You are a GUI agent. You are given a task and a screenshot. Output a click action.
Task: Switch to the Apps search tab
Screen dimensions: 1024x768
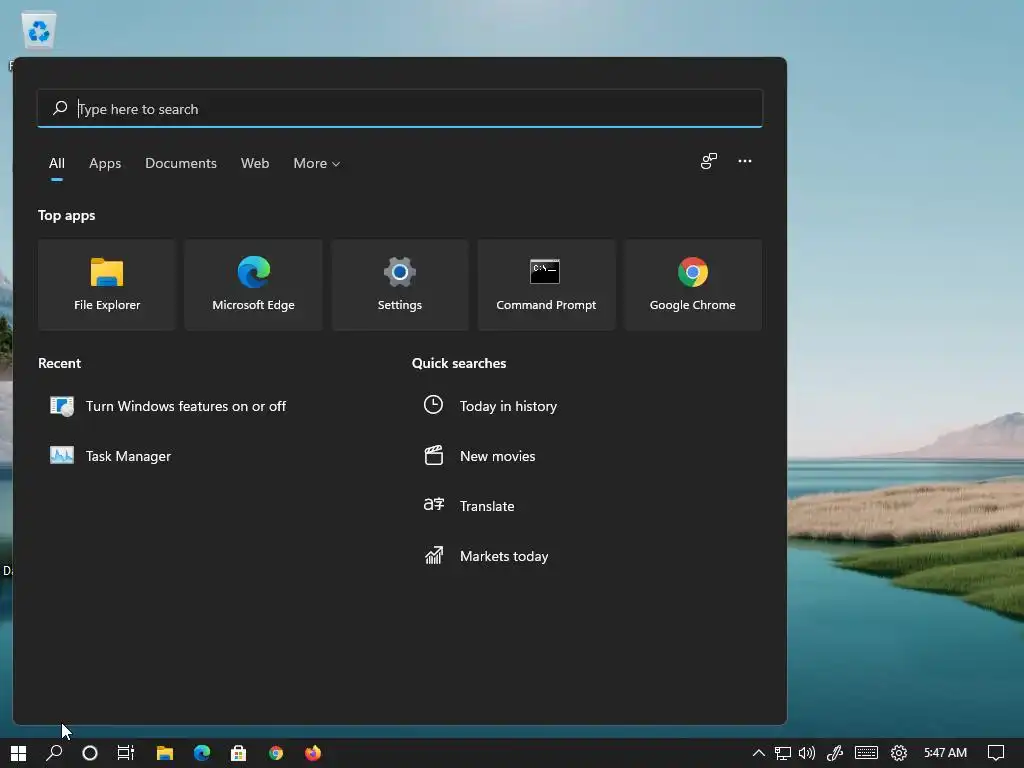[105, 163]
